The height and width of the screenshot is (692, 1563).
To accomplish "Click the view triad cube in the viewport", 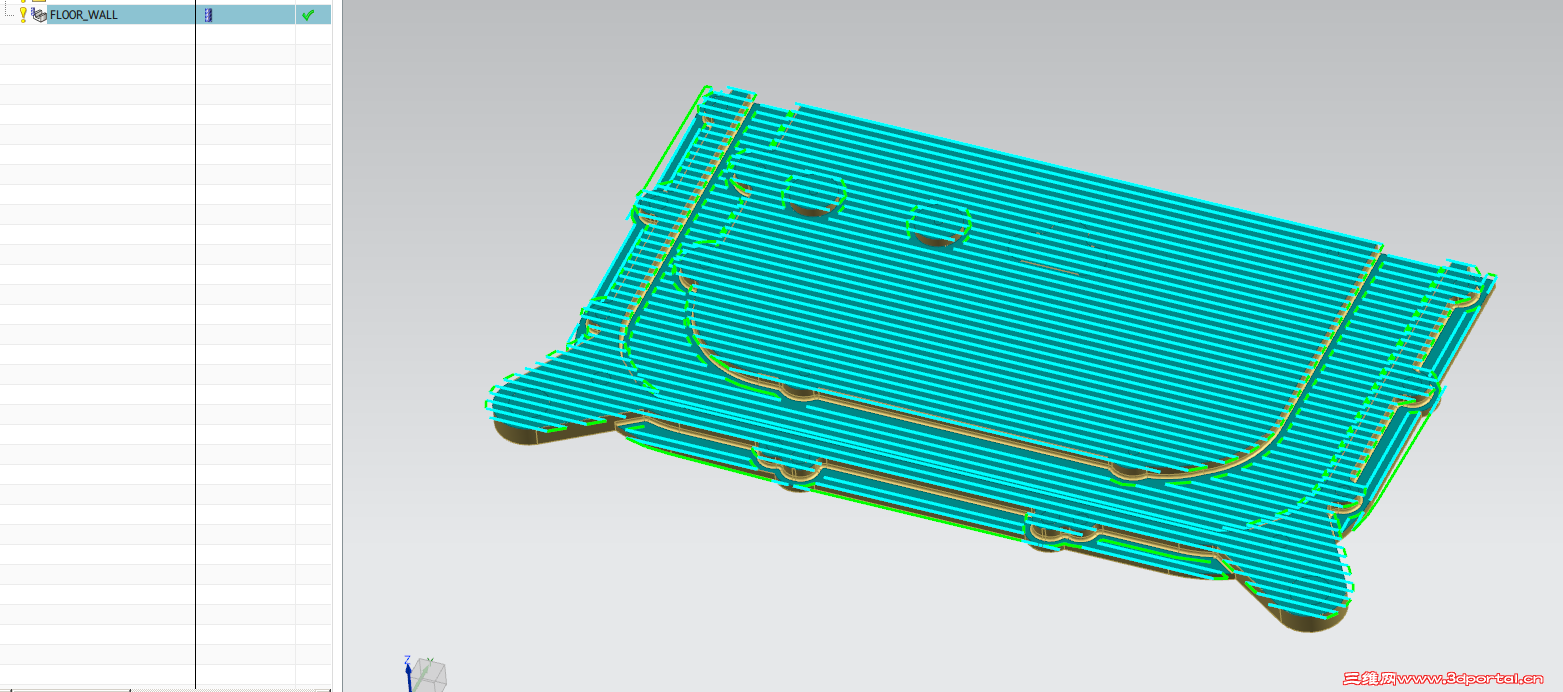I will [430, 676].
